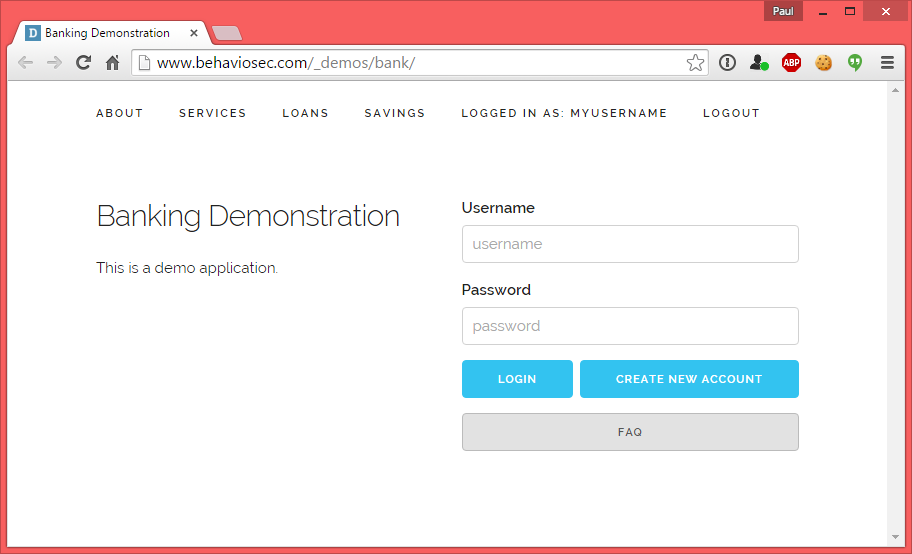Go to the Loans page
Image resolution: width=912 pixels, height=554 pixels.
point(305,113)
